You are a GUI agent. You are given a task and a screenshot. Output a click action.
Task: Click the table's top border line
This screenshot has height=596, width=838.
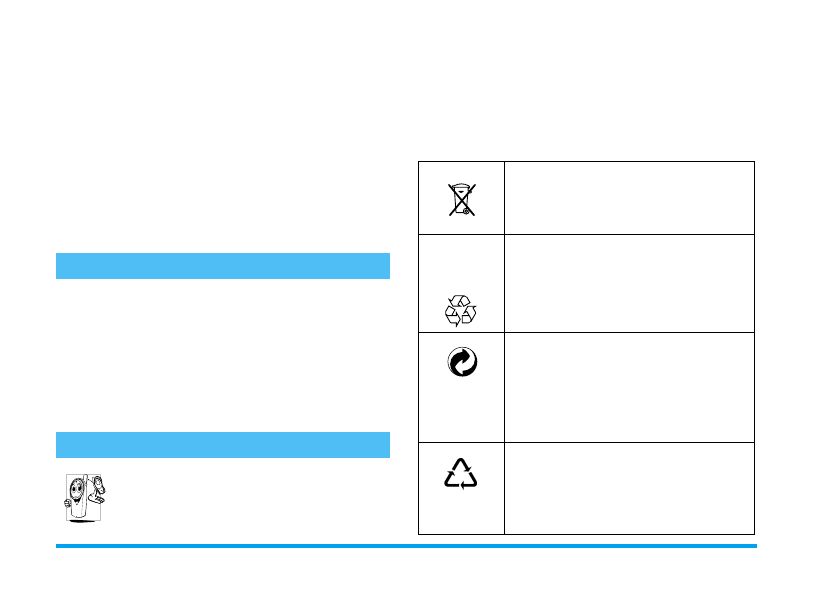[x=585, y=161]
